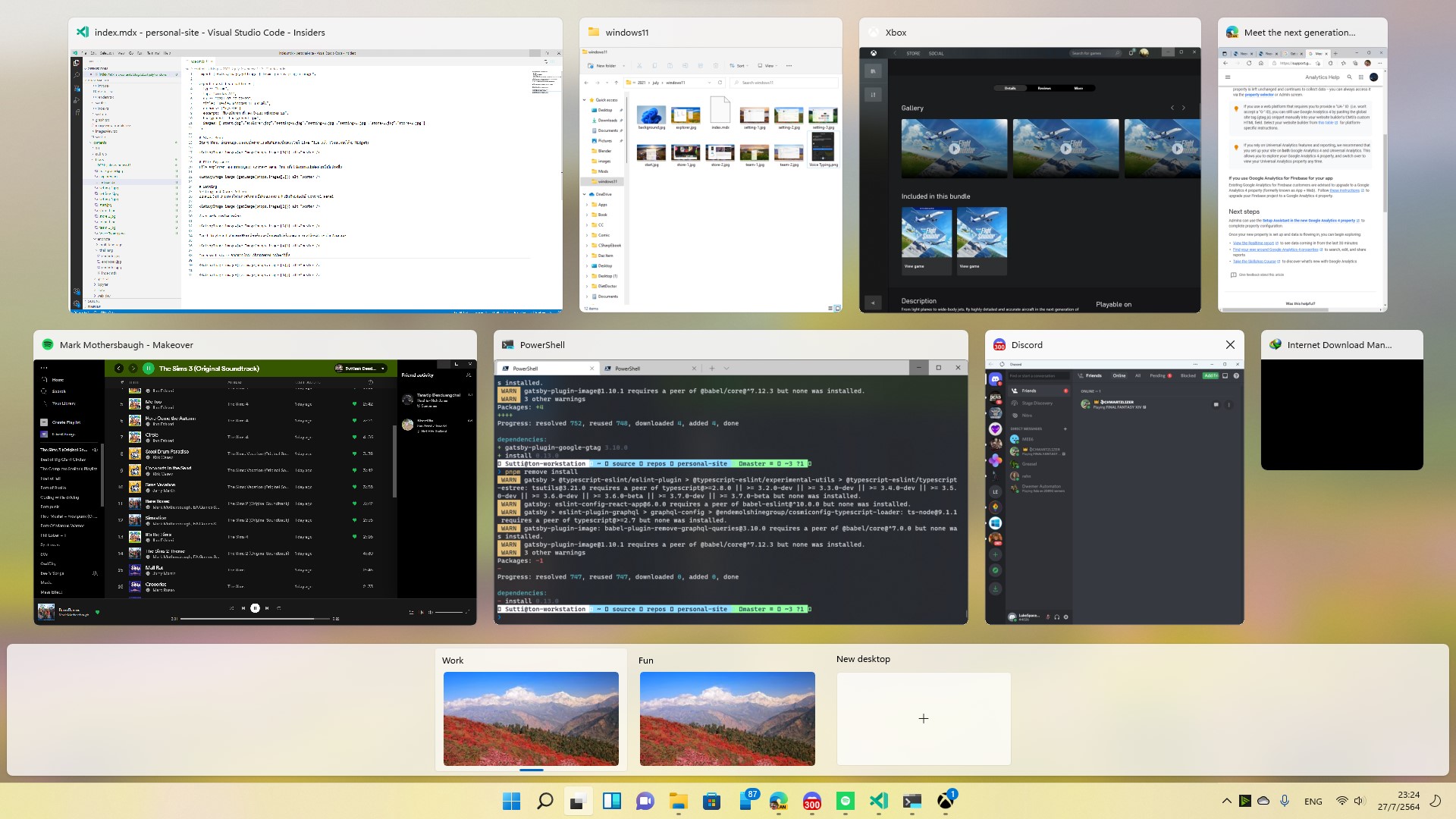Click the Windows Terminal taskbar icon
This screenshot has height=819, width=1456.
(912, 801)
